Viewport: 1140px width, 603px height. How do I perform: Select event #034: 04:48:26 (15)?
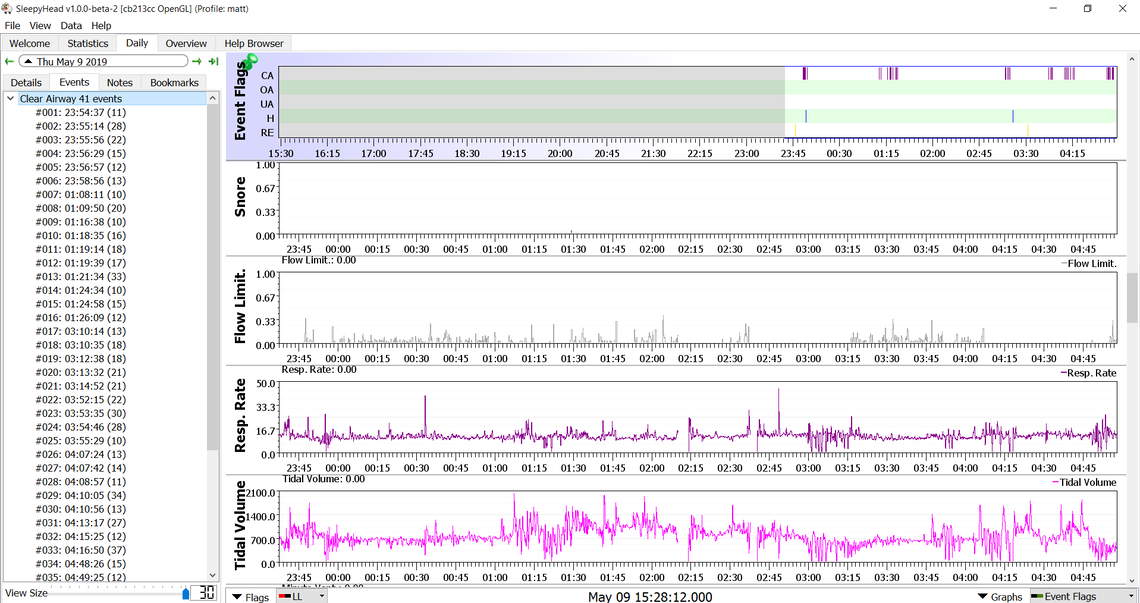[x=81, y=564]
